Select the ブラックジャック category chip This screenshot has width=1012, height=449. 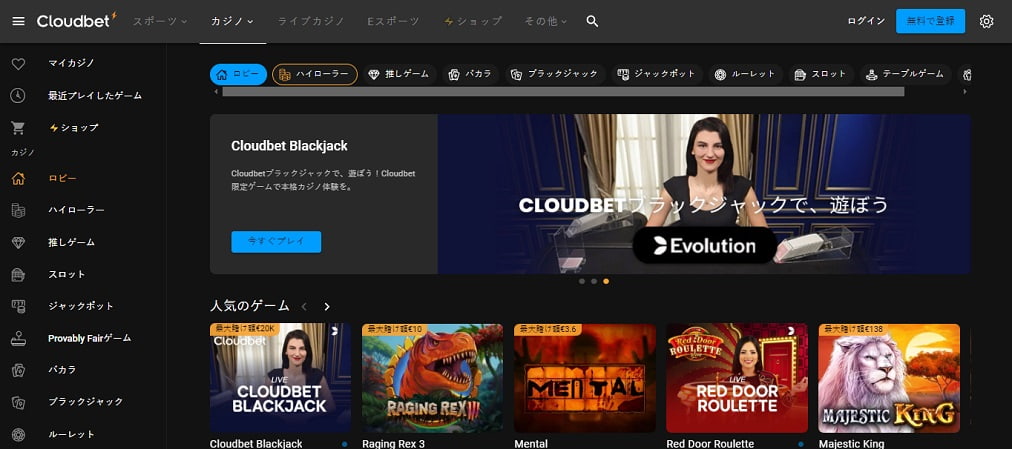555,75
